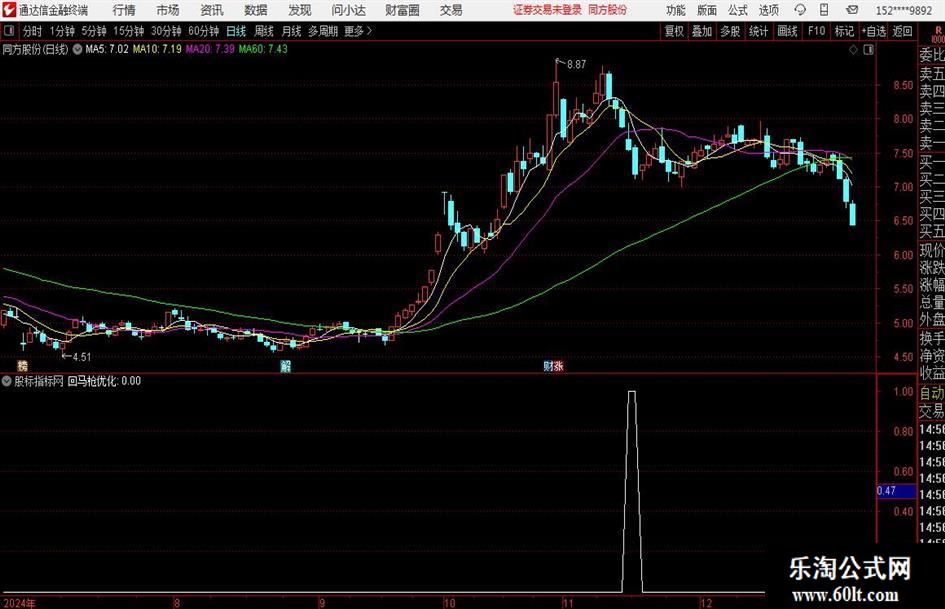Click the 解 marker below the chart
The height and width of the screenshot is (609, 945).
(x=286, y=366)
